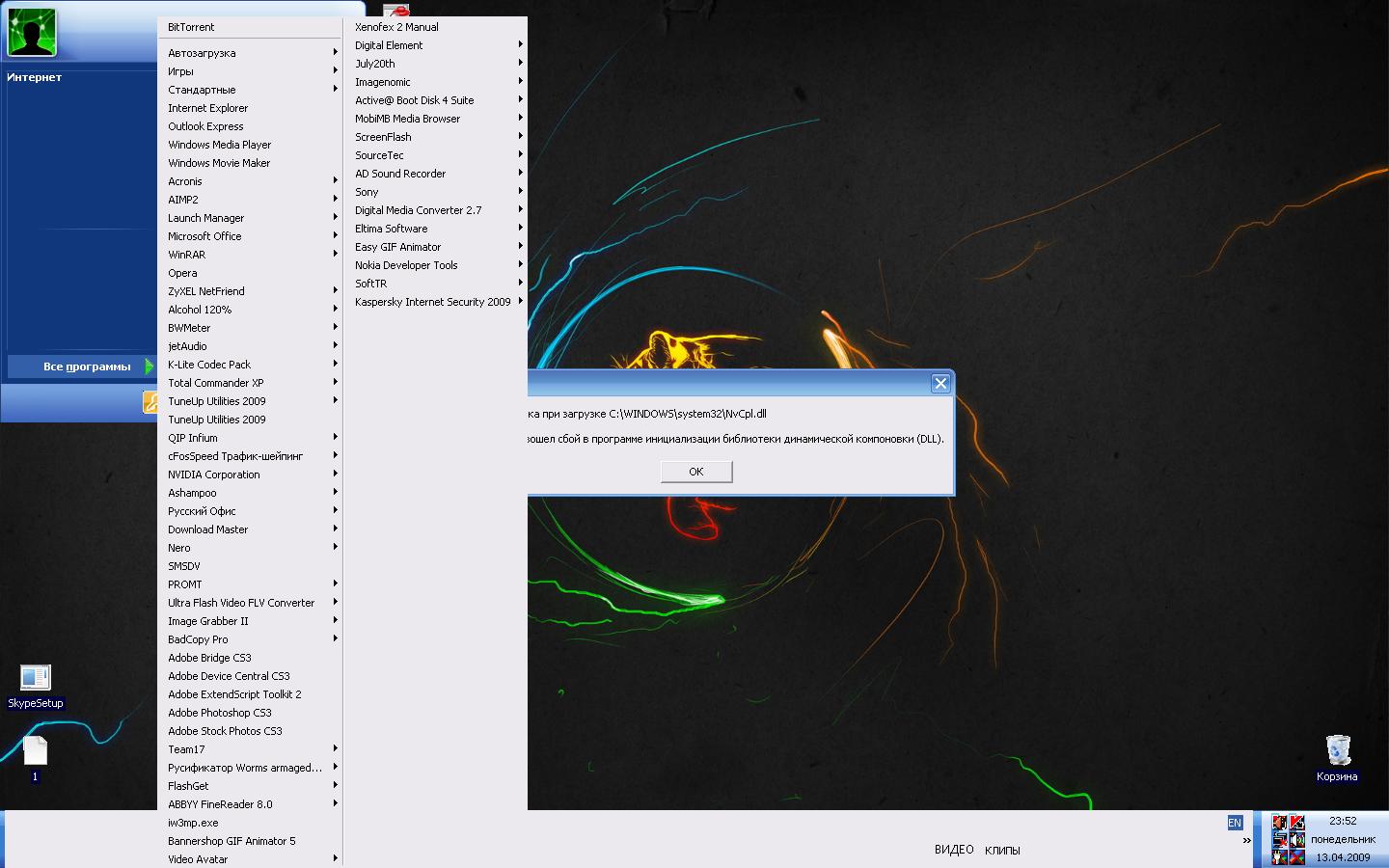Screen dimensions: 1389x868
Task: Close the NvCpl.dll error dialog
Action: pos(940,383)
